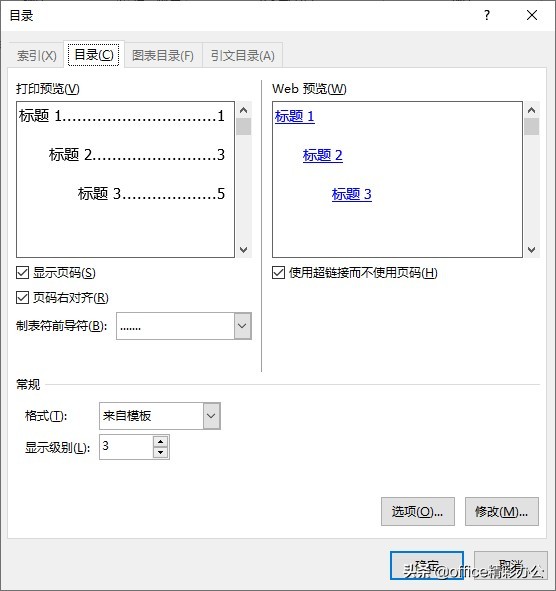Increase 显示级别 with the up spinner arrow
The width and height of the screenshot is (556, 591).
point(161,442)
